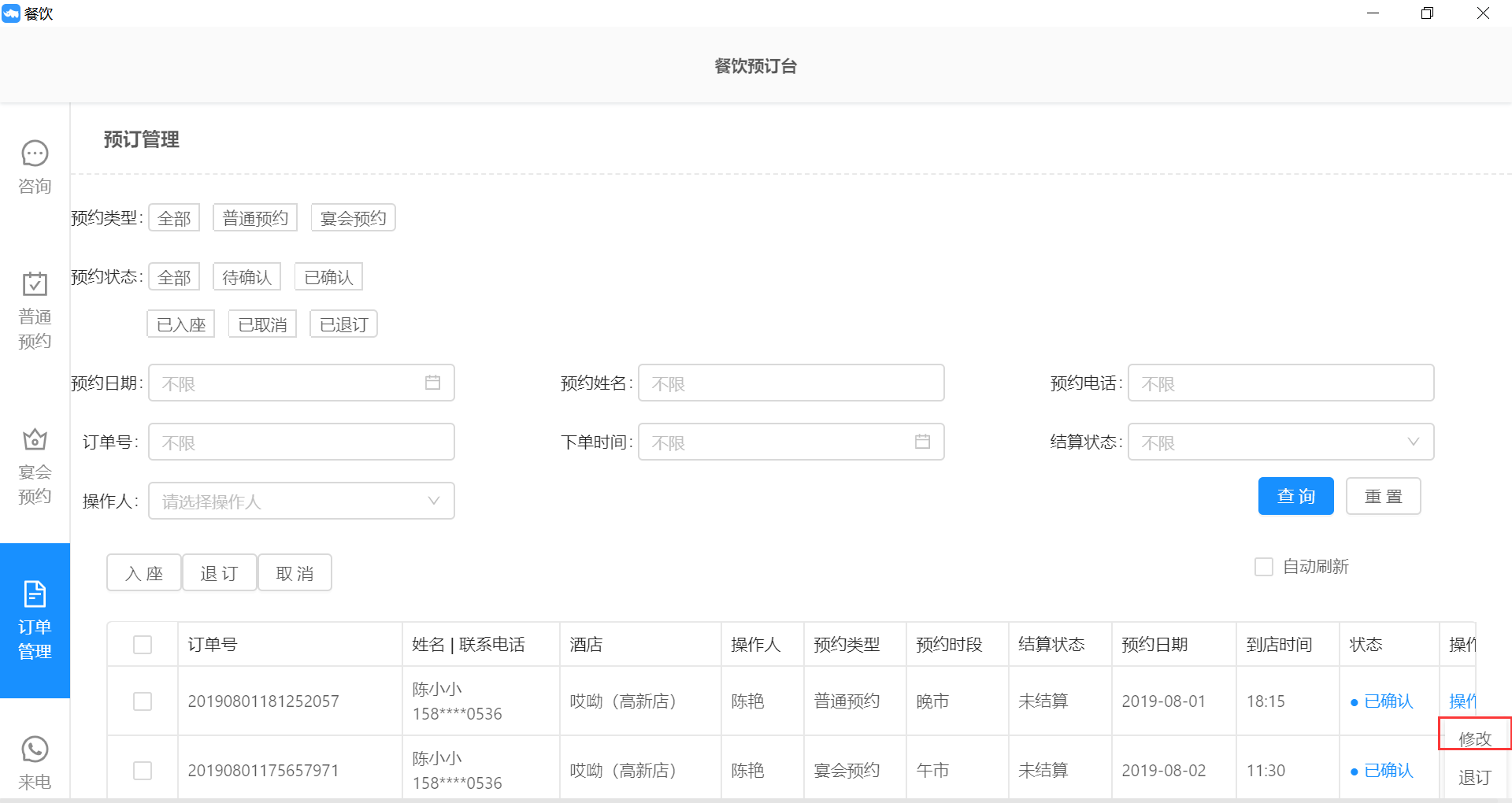This screenshot has height=803, width=1512.
Task: Click the 重置 reset button
Action: 1383,496
